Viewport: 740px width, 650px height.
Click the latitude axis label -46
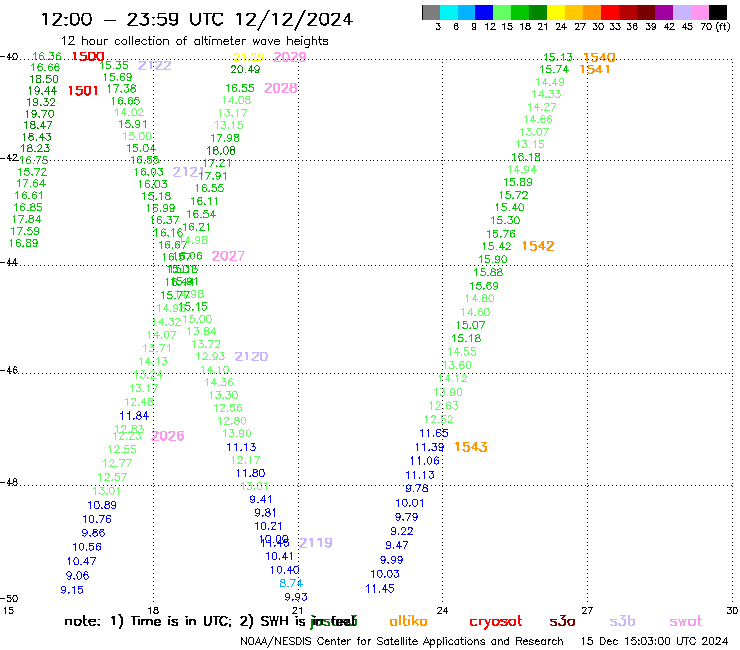pyautogui.click(x=9, y=370)
